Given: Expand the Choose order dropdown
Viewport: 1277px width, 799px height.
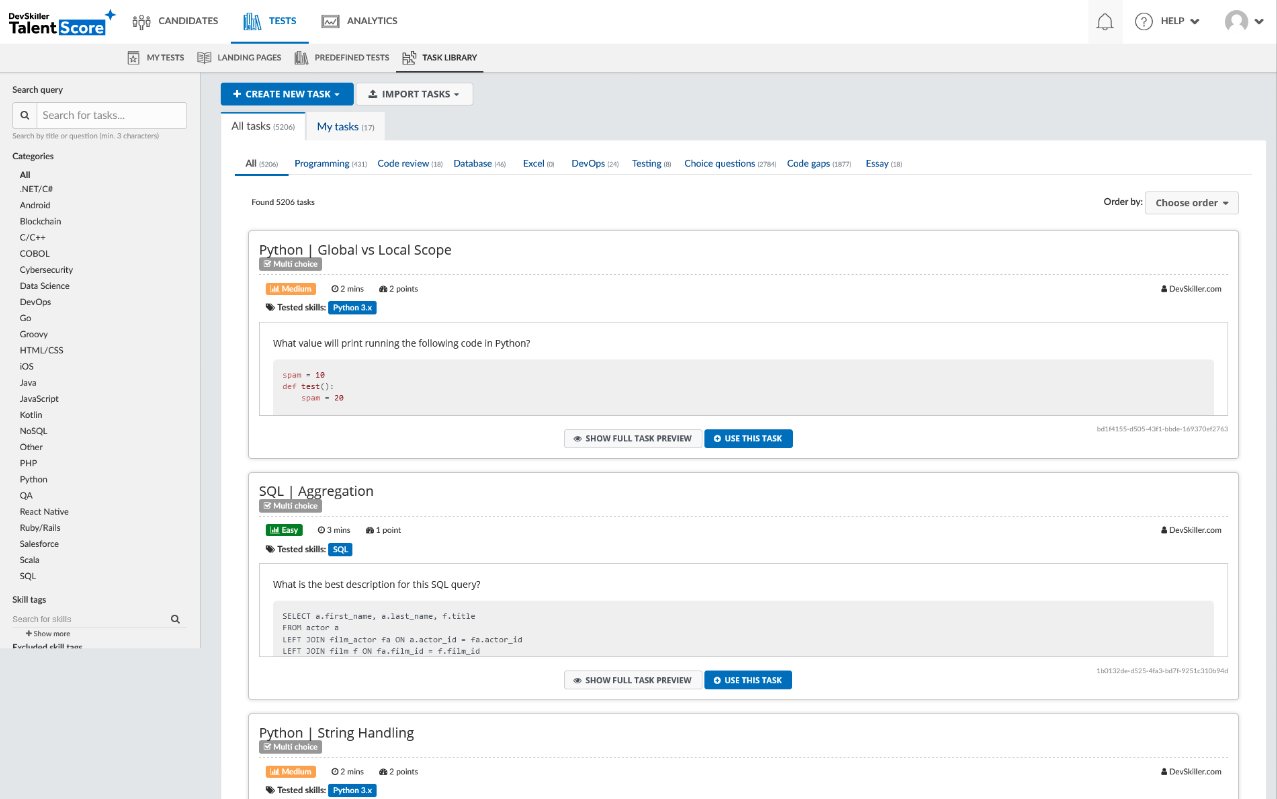Looking at the screenshot, I should click(x=1191, y=202).
